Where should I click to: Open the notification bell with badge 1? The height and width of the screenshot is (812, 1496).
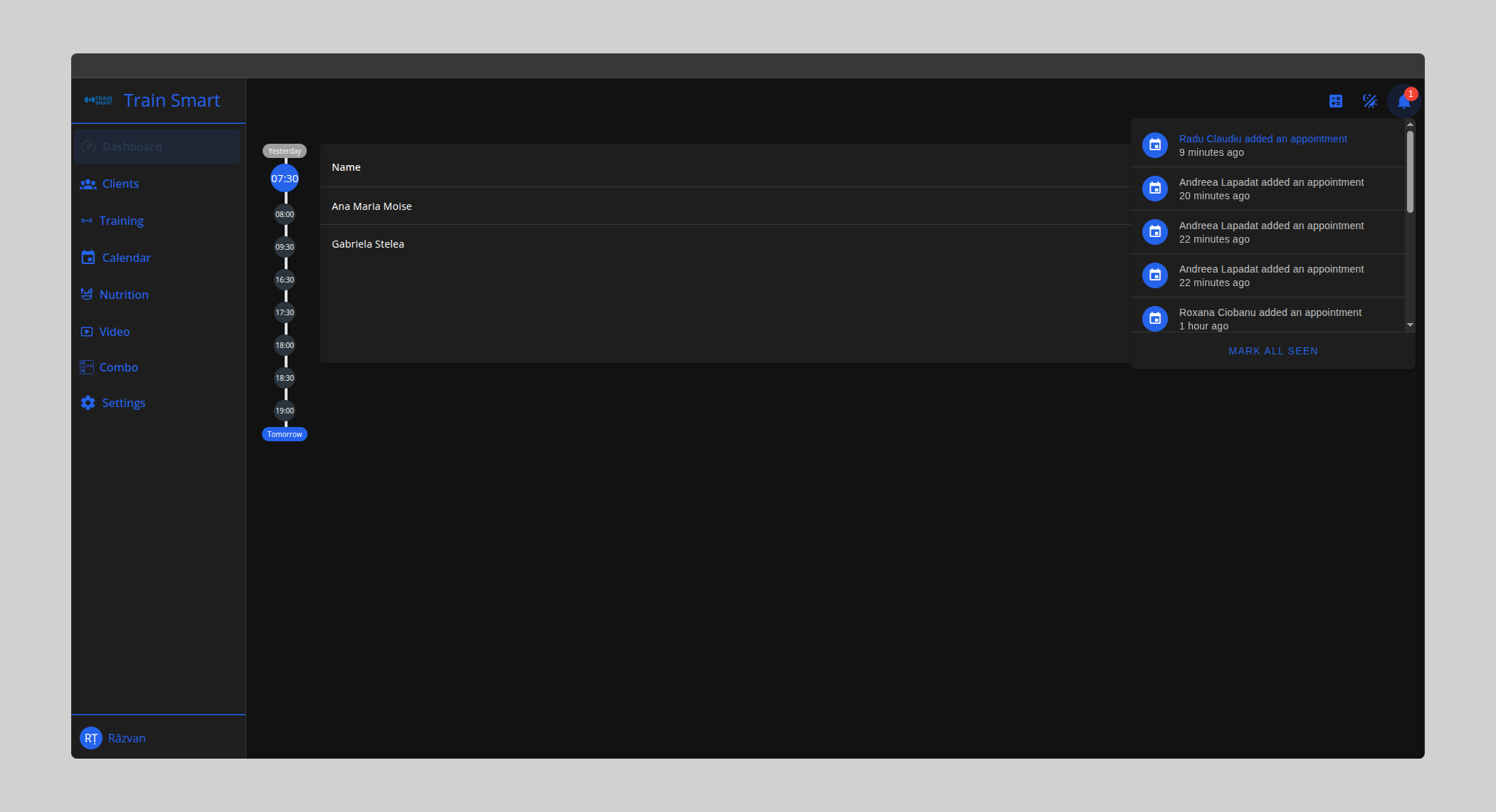(x=1403, y=101)
